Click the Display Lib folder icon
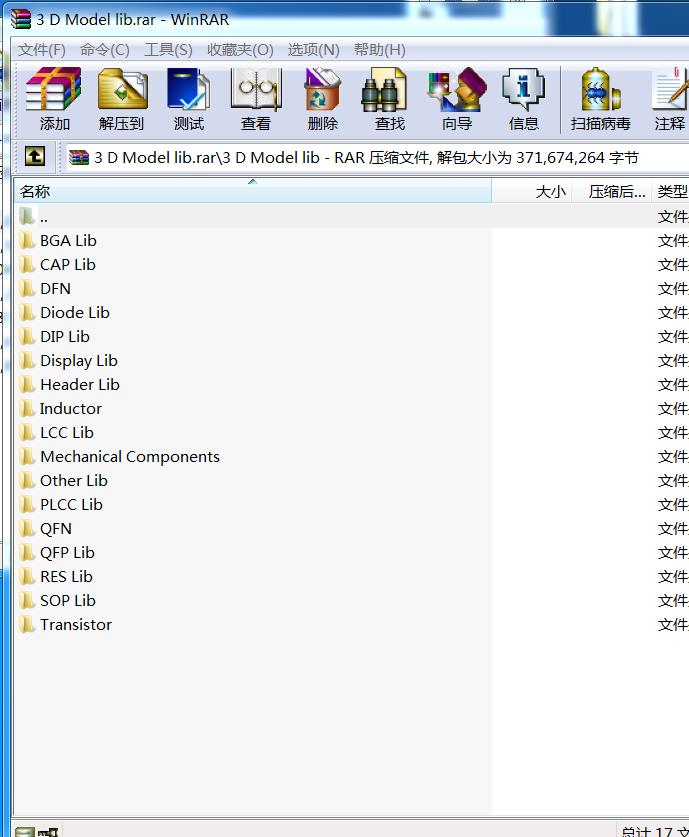 point(27,361)
